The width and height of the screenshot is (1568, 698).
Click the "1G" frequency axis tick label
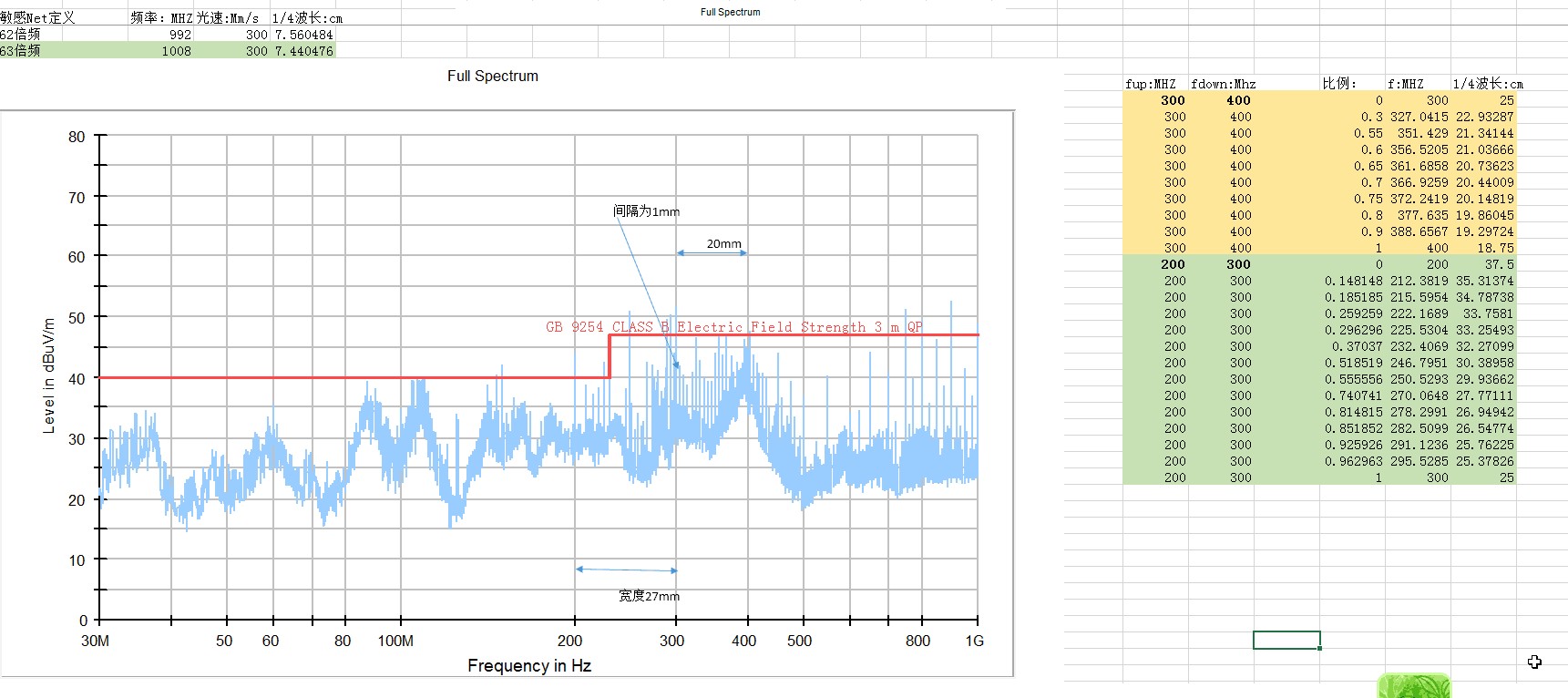975,641
